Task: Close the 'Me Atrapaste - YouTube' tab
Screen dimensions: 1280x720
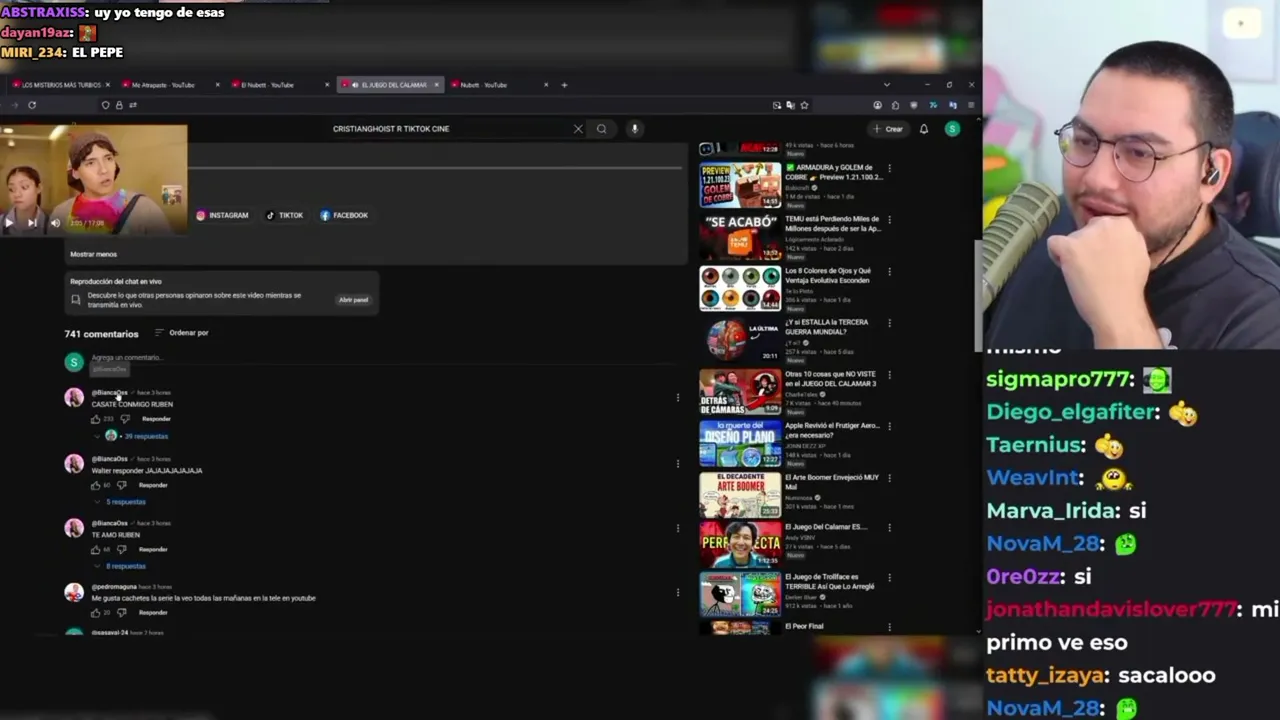Action: point(218,85)
